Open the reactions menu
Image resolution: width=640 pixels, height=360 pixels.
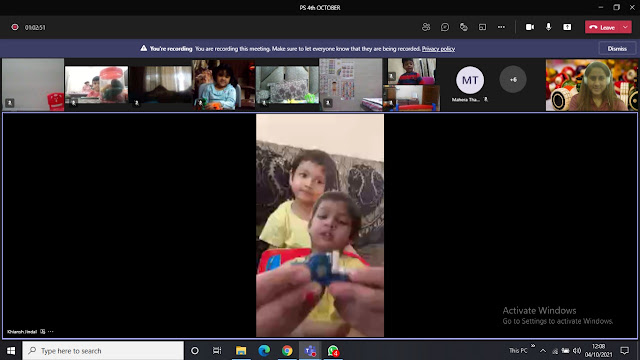click(464, 27)
